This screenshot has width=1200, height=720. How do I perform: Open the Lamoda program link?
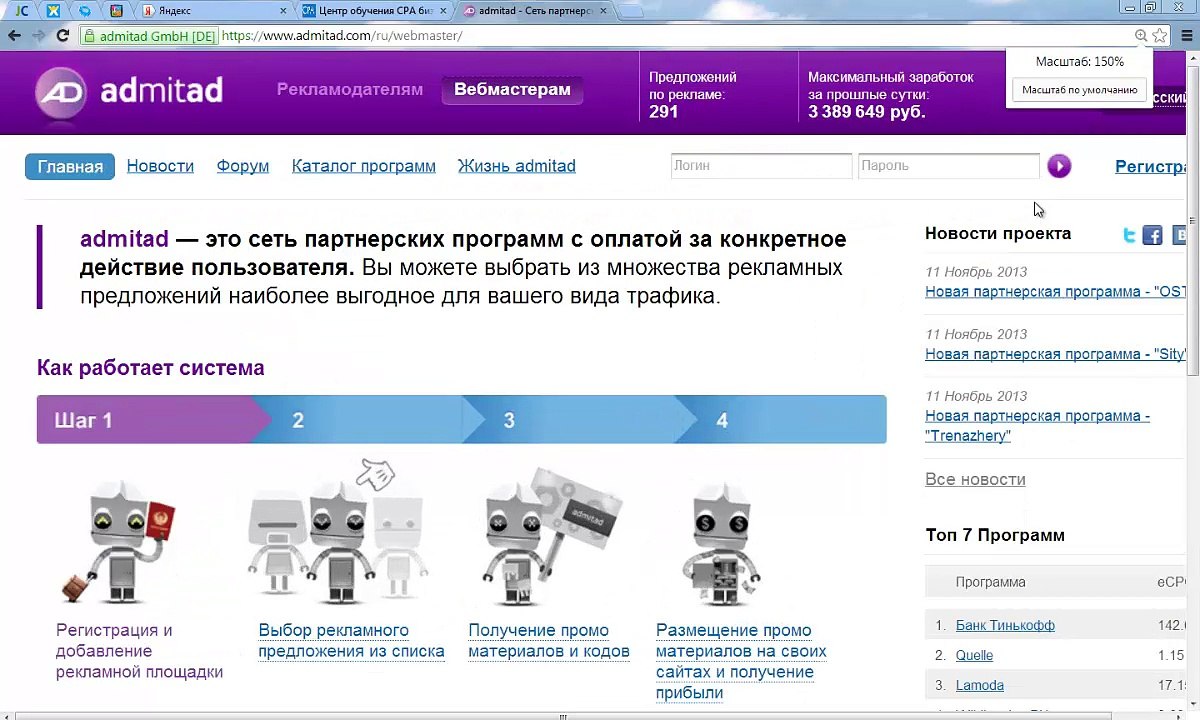tap(980, 685)
